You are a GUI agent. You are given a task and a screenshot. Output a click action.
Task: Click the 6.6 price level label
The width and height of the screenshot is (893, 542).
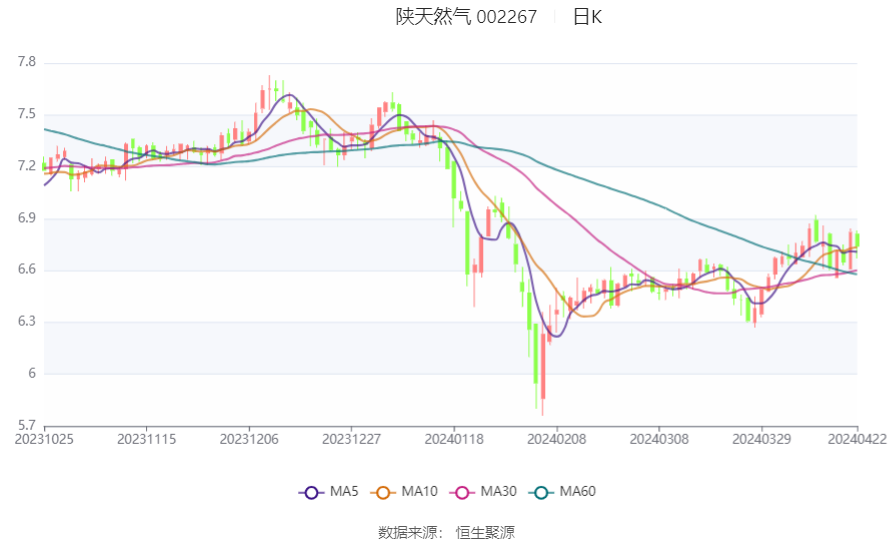26,270
